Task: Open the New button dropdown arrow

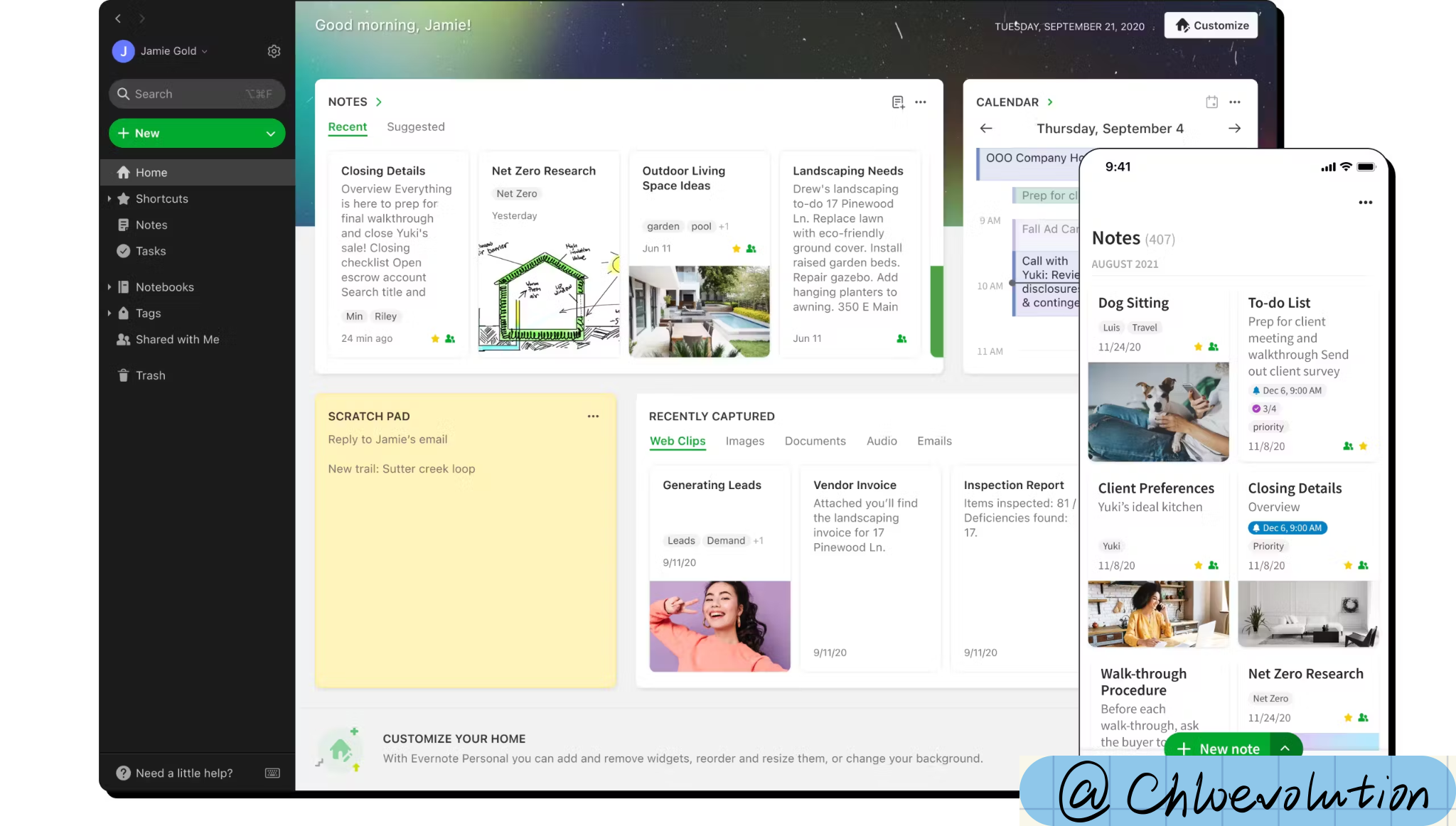Action: click(x=271, y=134)
